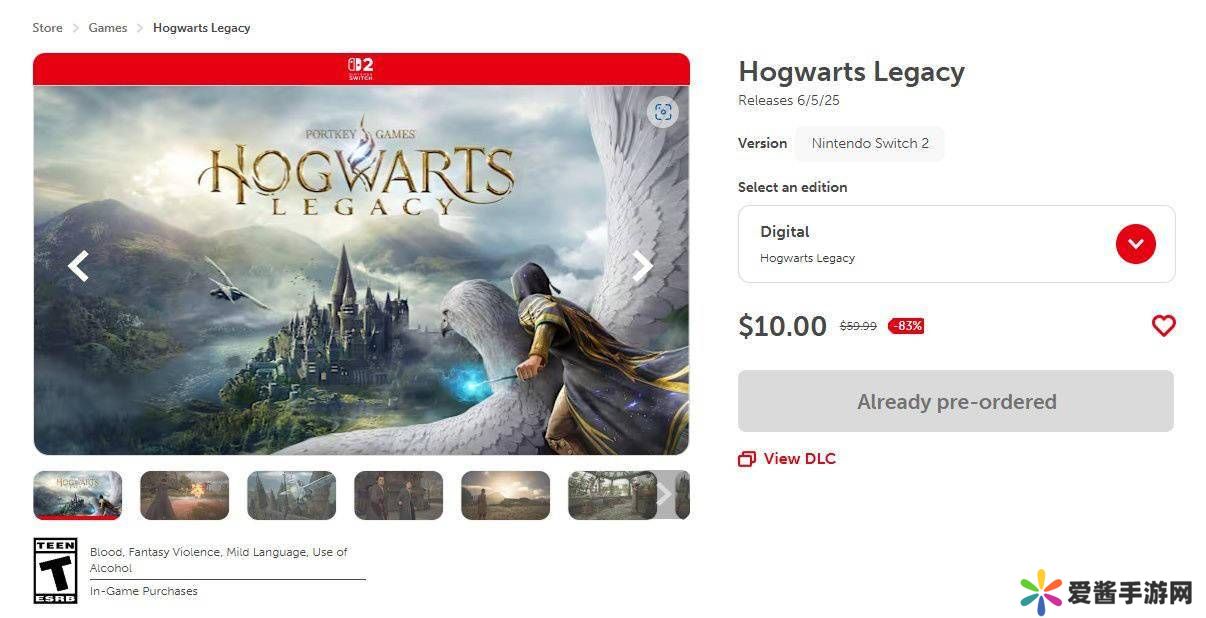This screenshot has width=1206, height=618.
Task: Open the fullscreen image viewer icon
Action: tap(663, 112)
